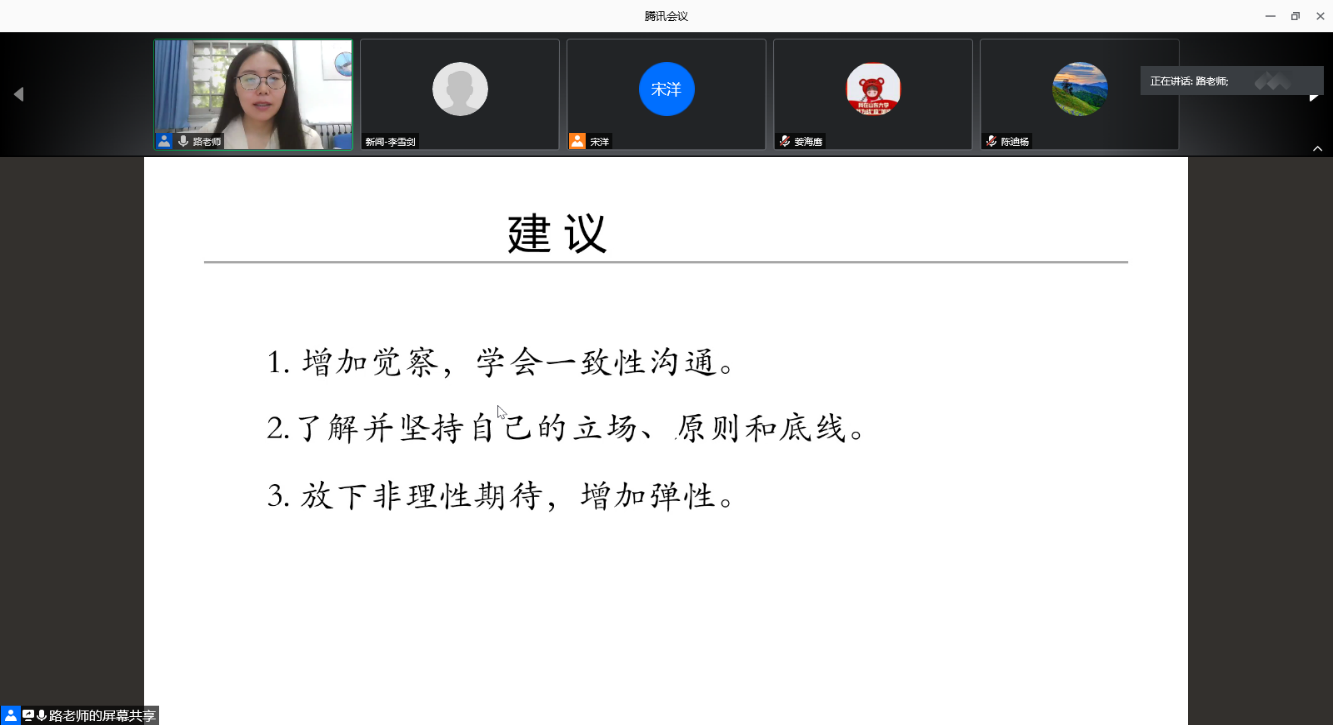
Task: Click the blue 宋洋 avatar circle
Action: pos(666,89)
